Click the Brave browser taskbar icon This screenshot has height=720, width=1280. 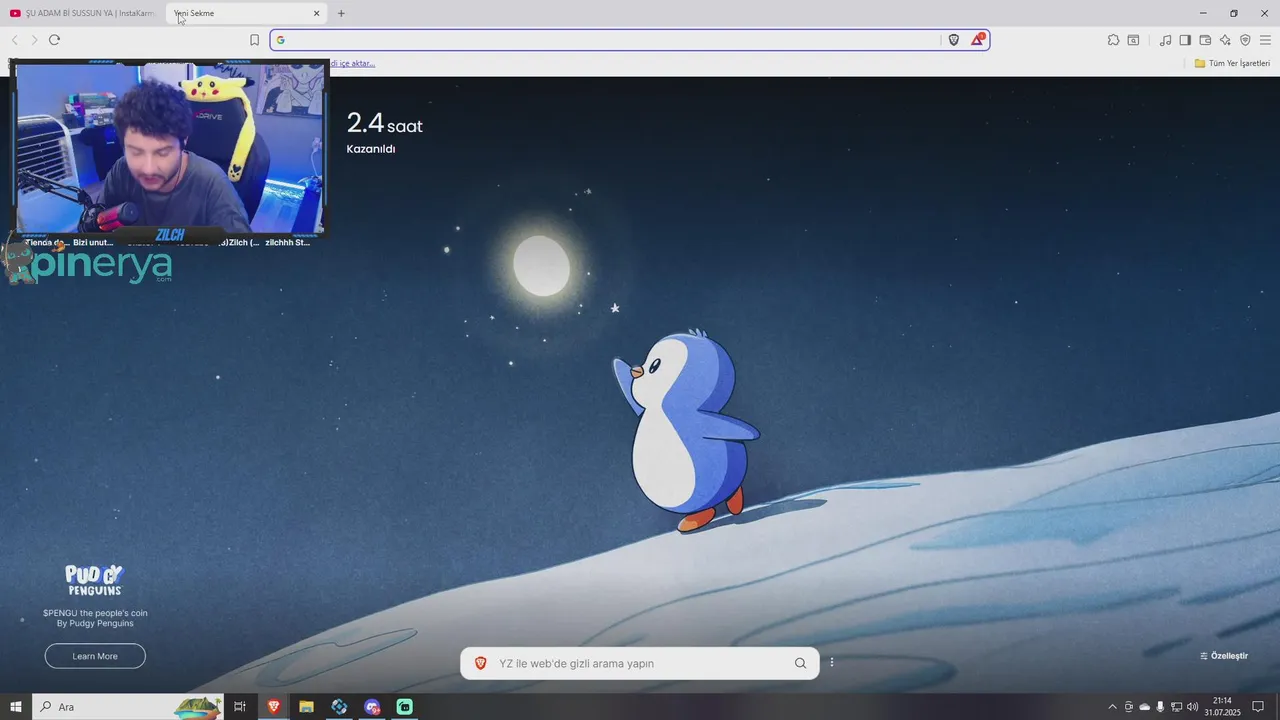click(273, 707)
